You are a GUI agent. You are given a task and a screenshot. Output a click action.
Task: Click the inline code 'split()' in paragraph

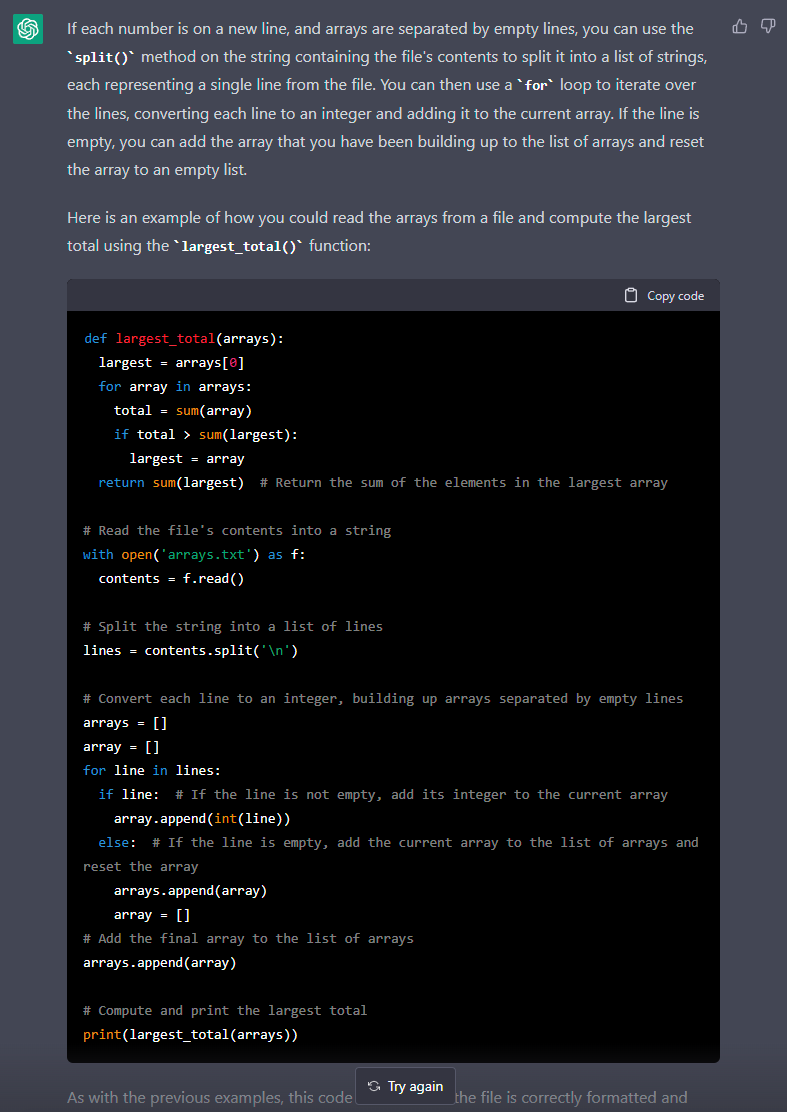pos(102,57)
